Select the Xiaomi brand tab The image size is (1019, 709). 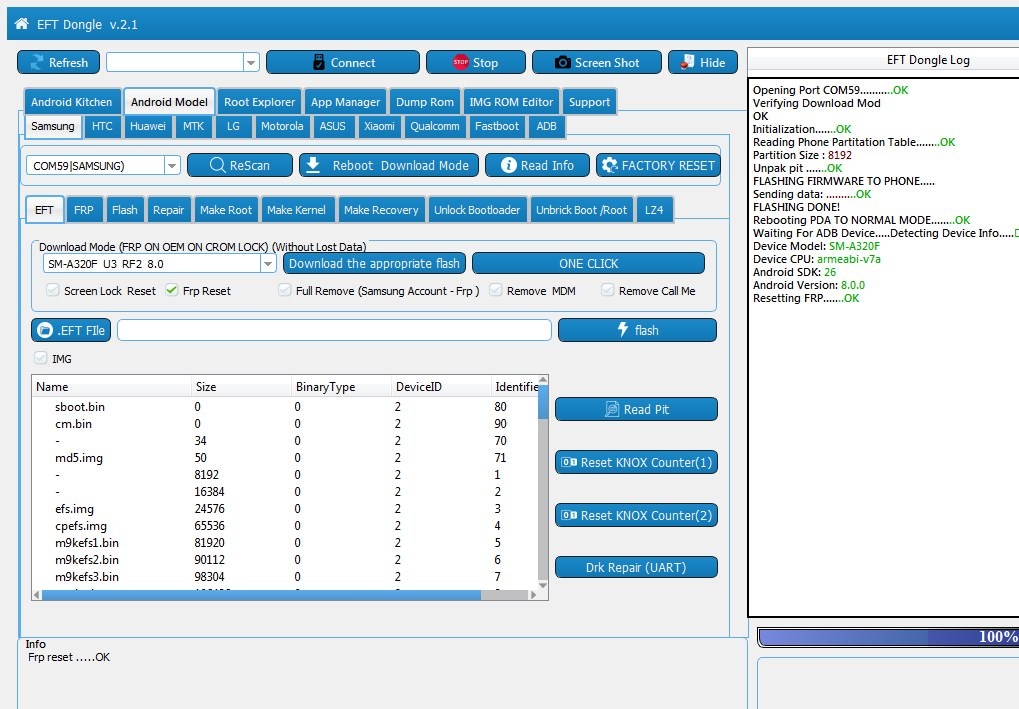pyautogui.click(x=379, y=126)
